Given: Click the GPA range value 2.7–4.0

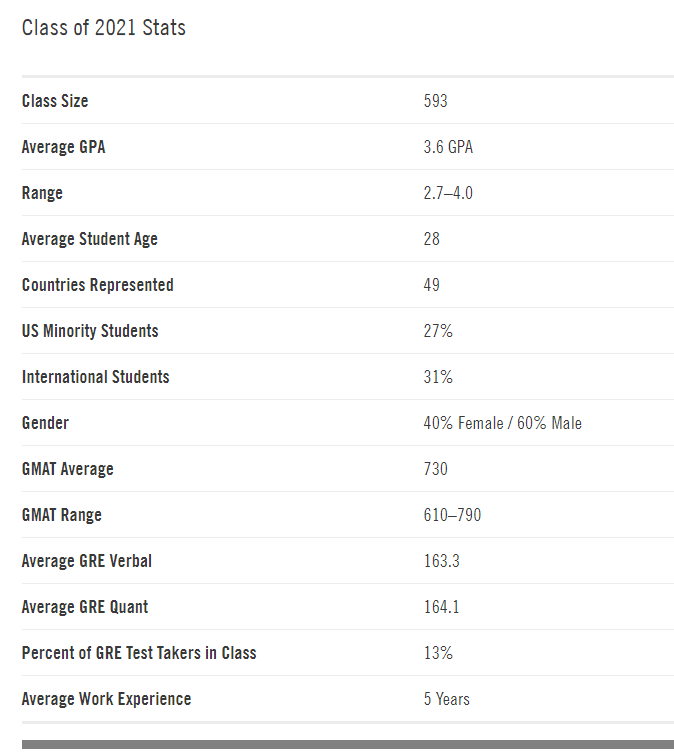Looking at the screenshot, I should [448, 193].
